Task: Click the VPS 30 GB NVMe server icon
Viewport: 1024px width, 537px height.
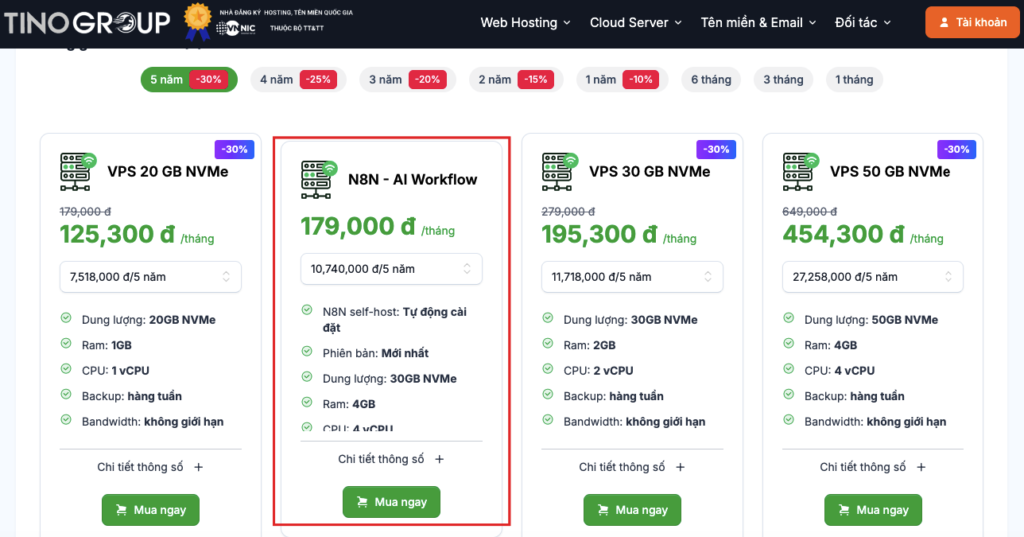Action: point(560,171)
